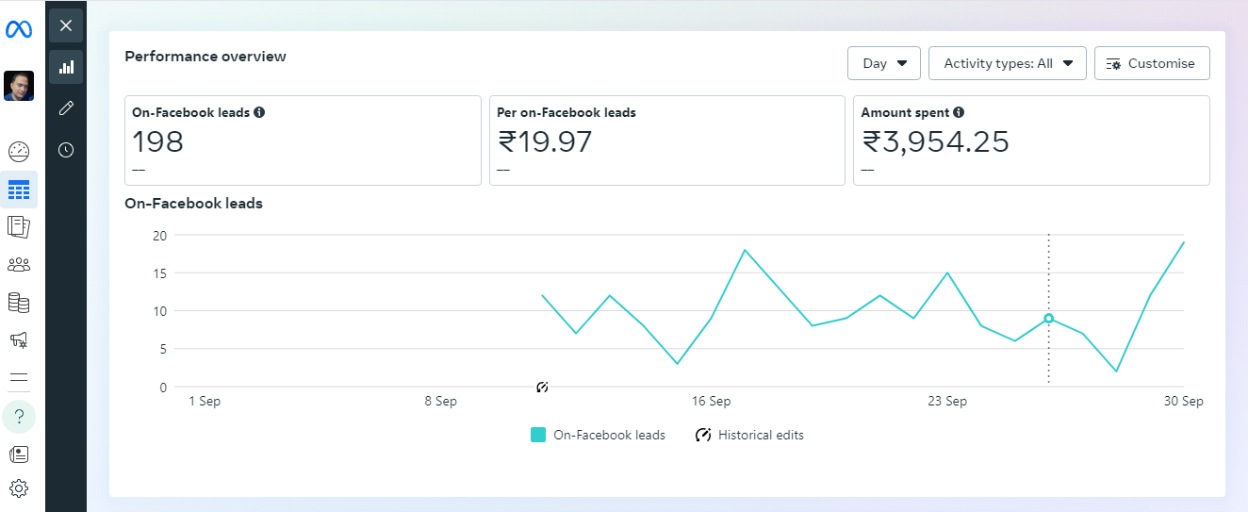Image resolution: width=1248 pixels, height=512 pixels.
Task: Open Account overview gauge icon
Action: 19,152
